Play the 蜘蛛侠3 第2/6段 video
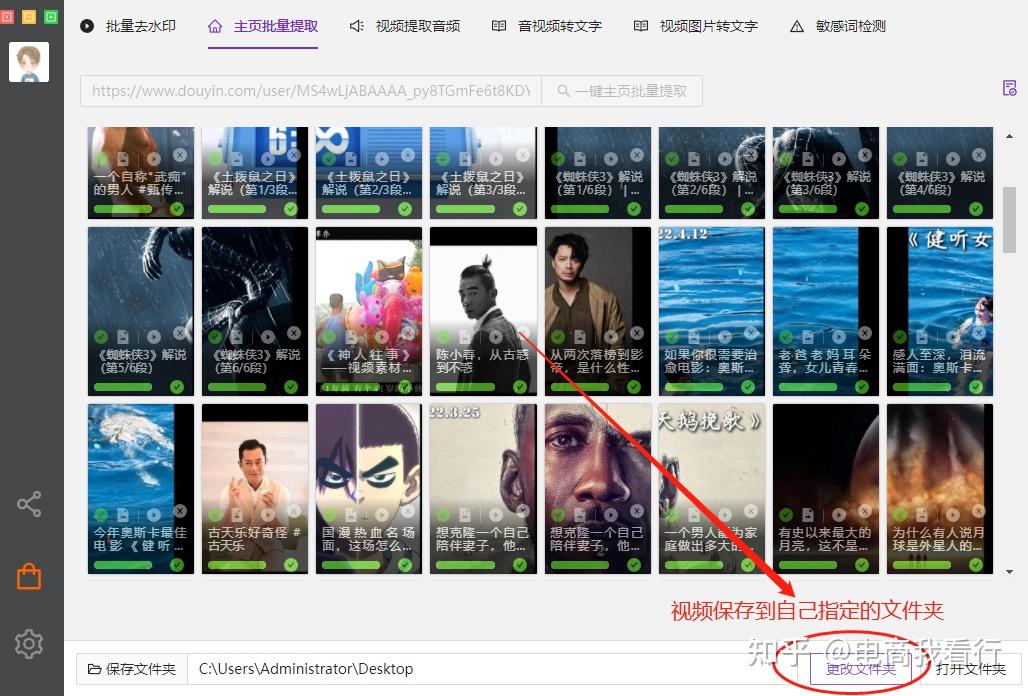 [724, 159]
